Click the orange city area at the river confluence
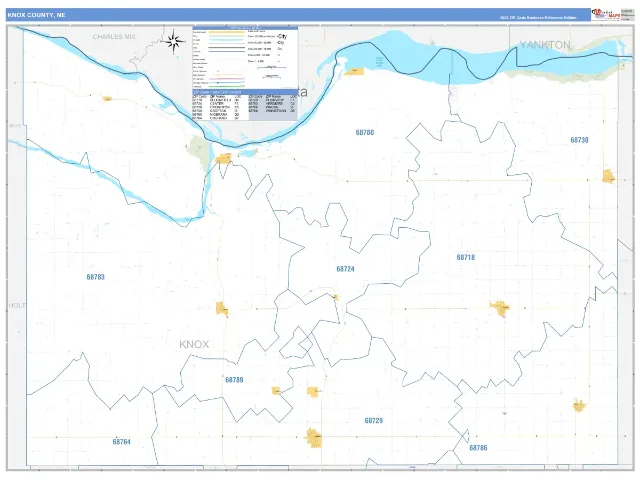Image resolution: width=640 pixels, height=480 pixels. (223, 158)
